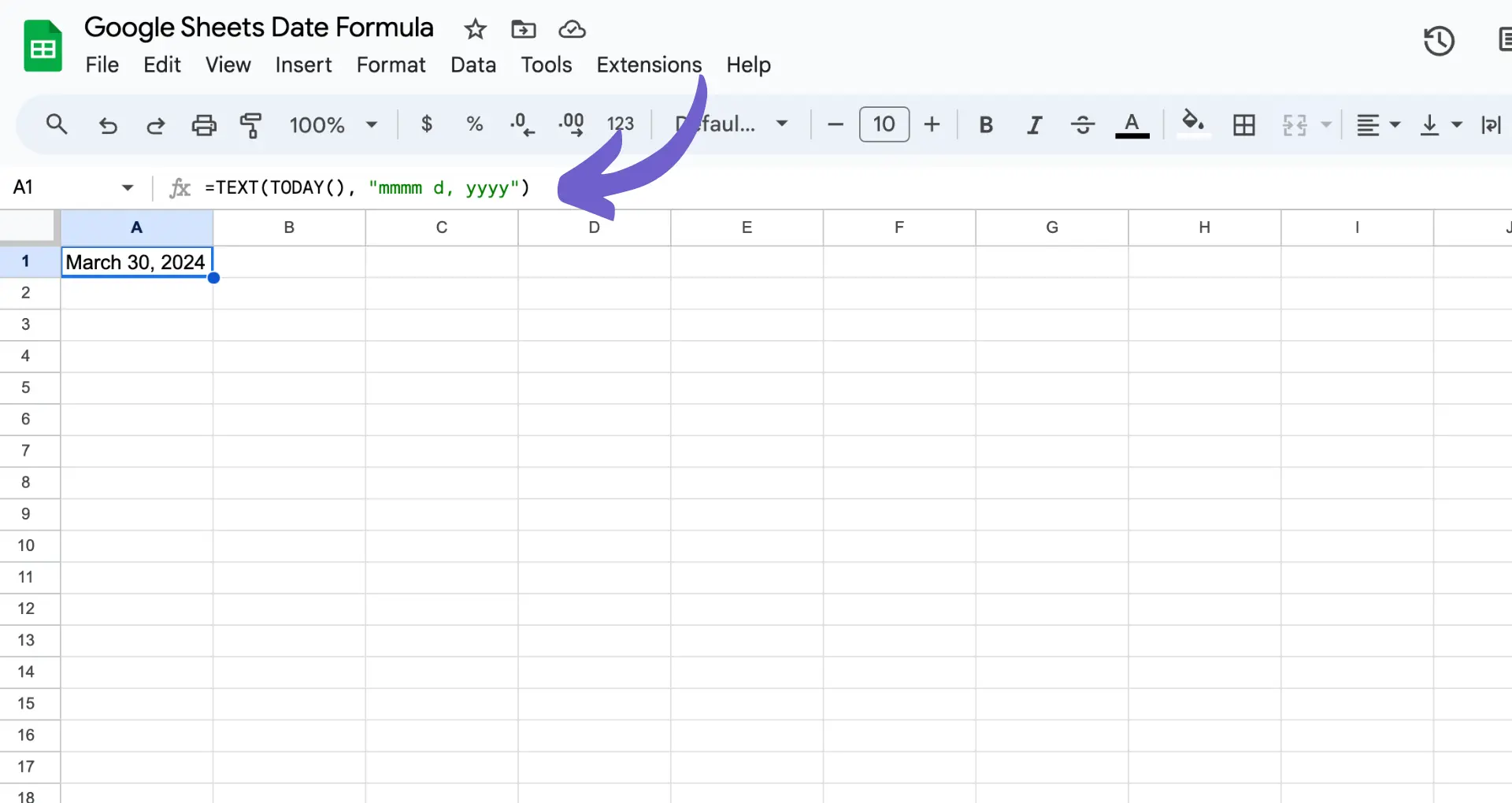
Task: Select column D header
Action: click(x=595, y=228)
